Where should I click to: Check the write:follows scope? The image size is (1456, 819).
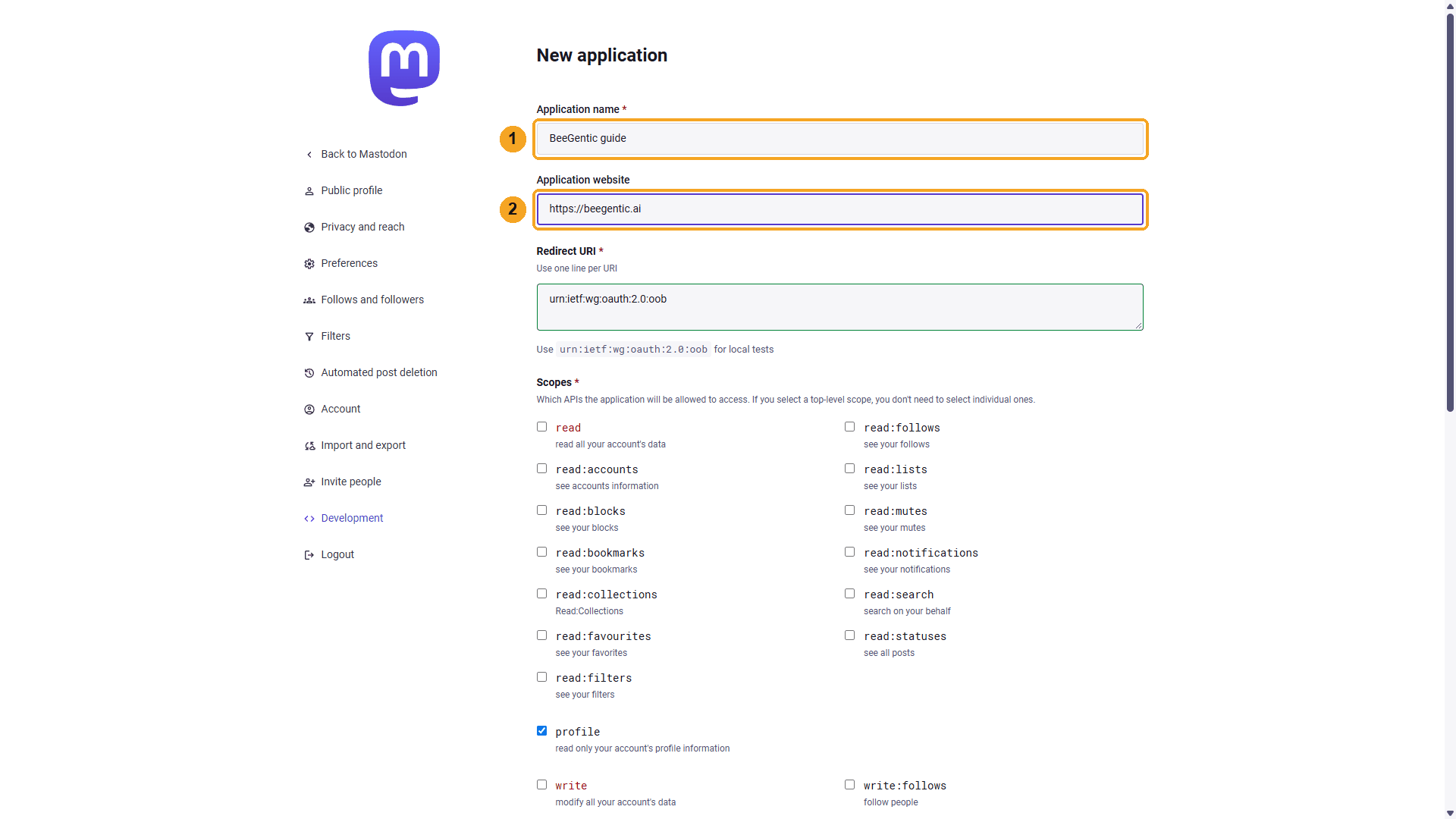coord(849,785)
